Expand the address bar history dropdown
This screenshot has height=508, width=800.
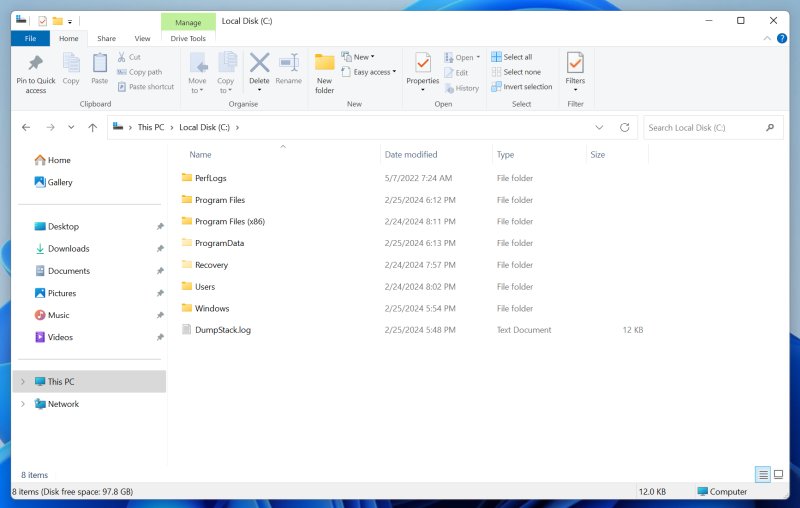(x=599, y=128)
